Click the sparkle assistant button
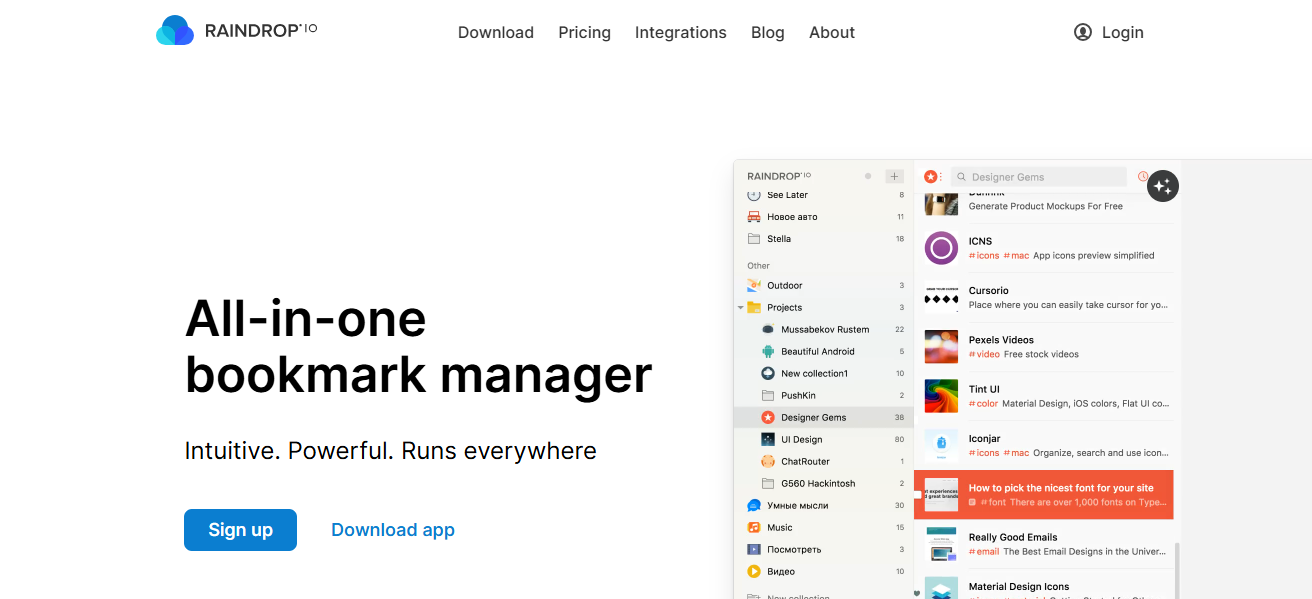The image size is (1312, 599). tap(1162, 185)
